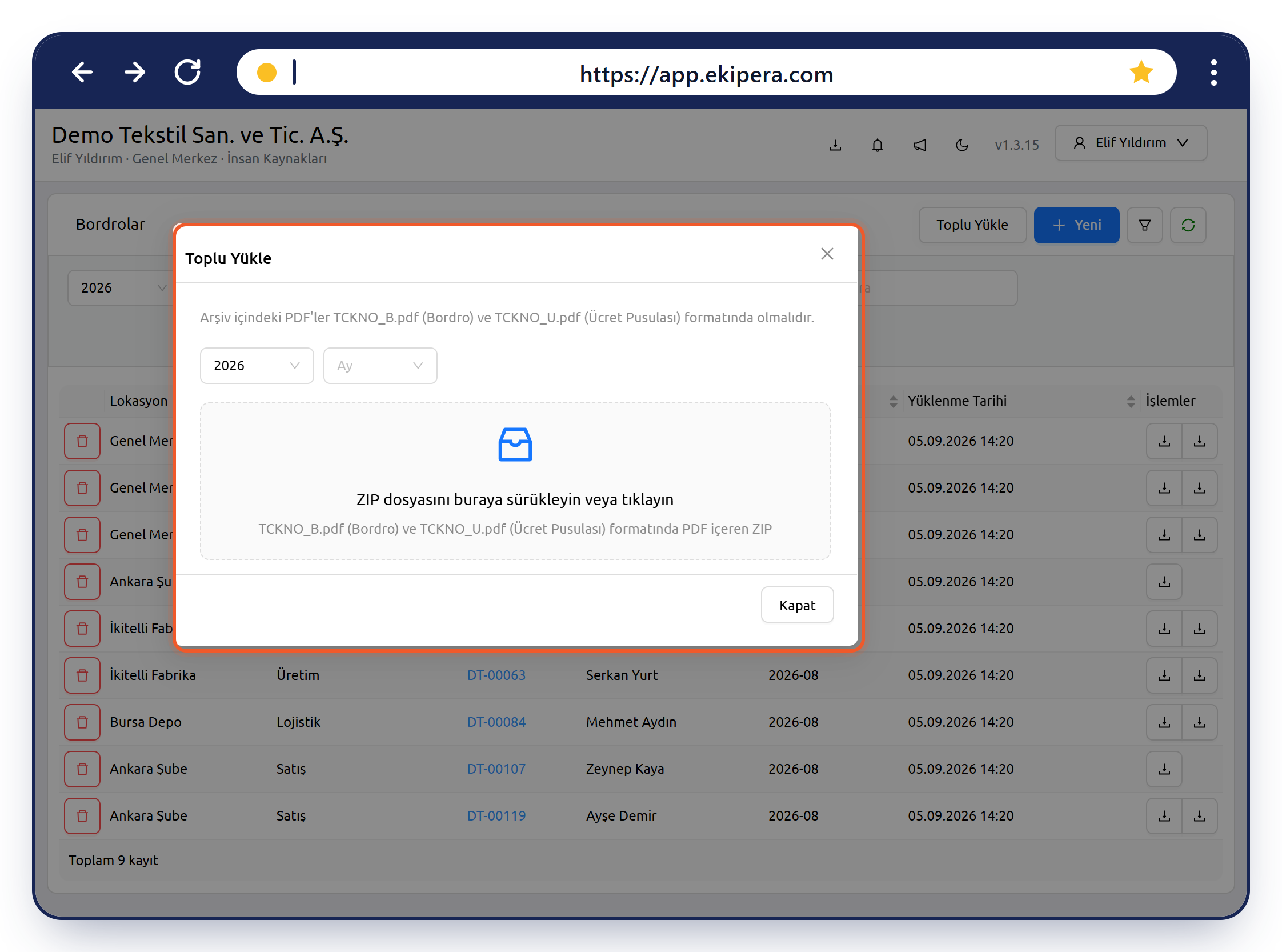Go forward with browser forward arrow
Image resolution: width=1282 pixels, height=952 pixels.
(135, 73)
